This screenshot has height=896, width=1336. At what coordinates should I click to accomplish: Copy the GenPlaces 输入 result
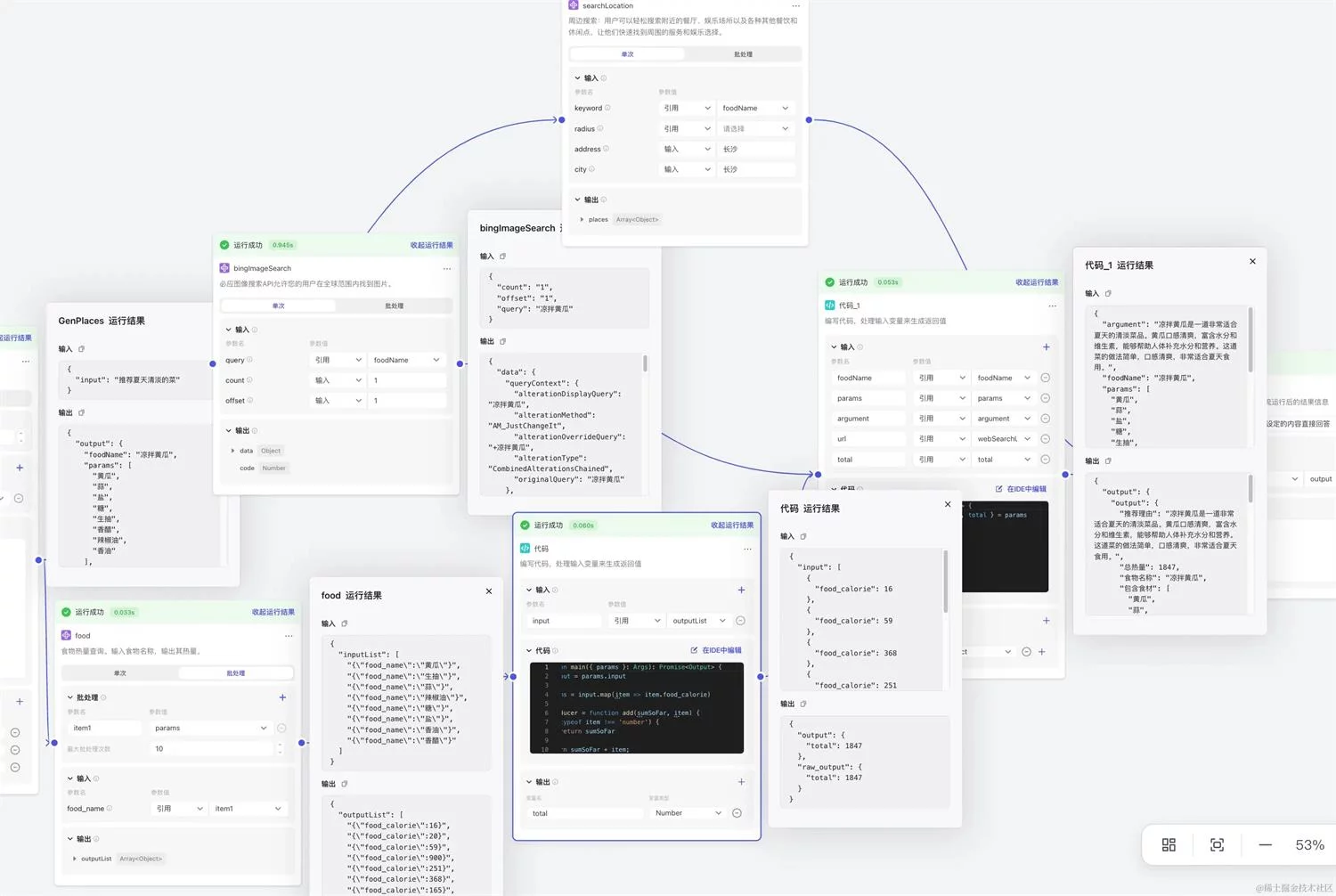point(81,349)
